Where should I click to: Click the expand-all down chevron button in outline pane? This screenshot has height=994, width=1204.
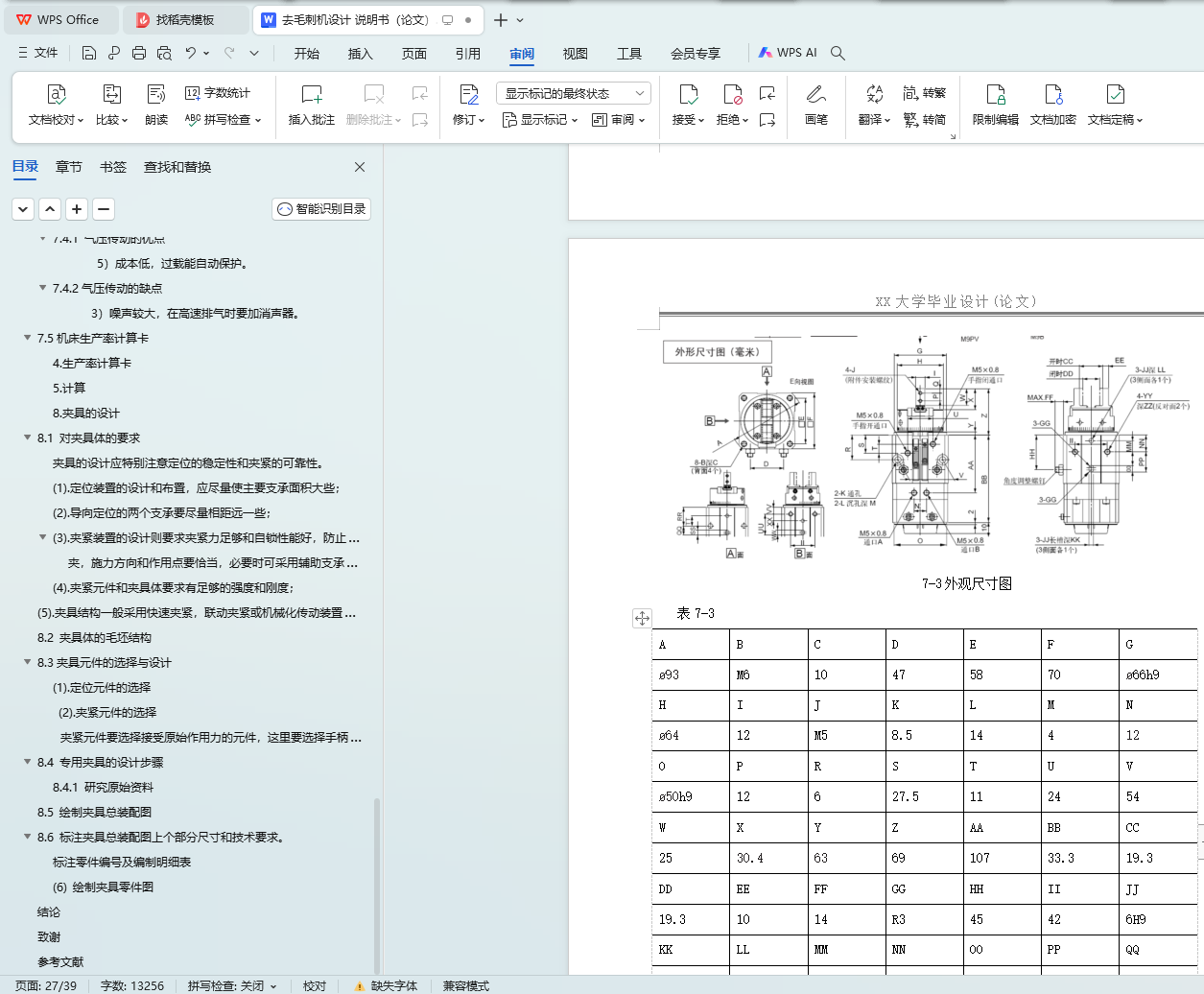click(x=23, y=209)
